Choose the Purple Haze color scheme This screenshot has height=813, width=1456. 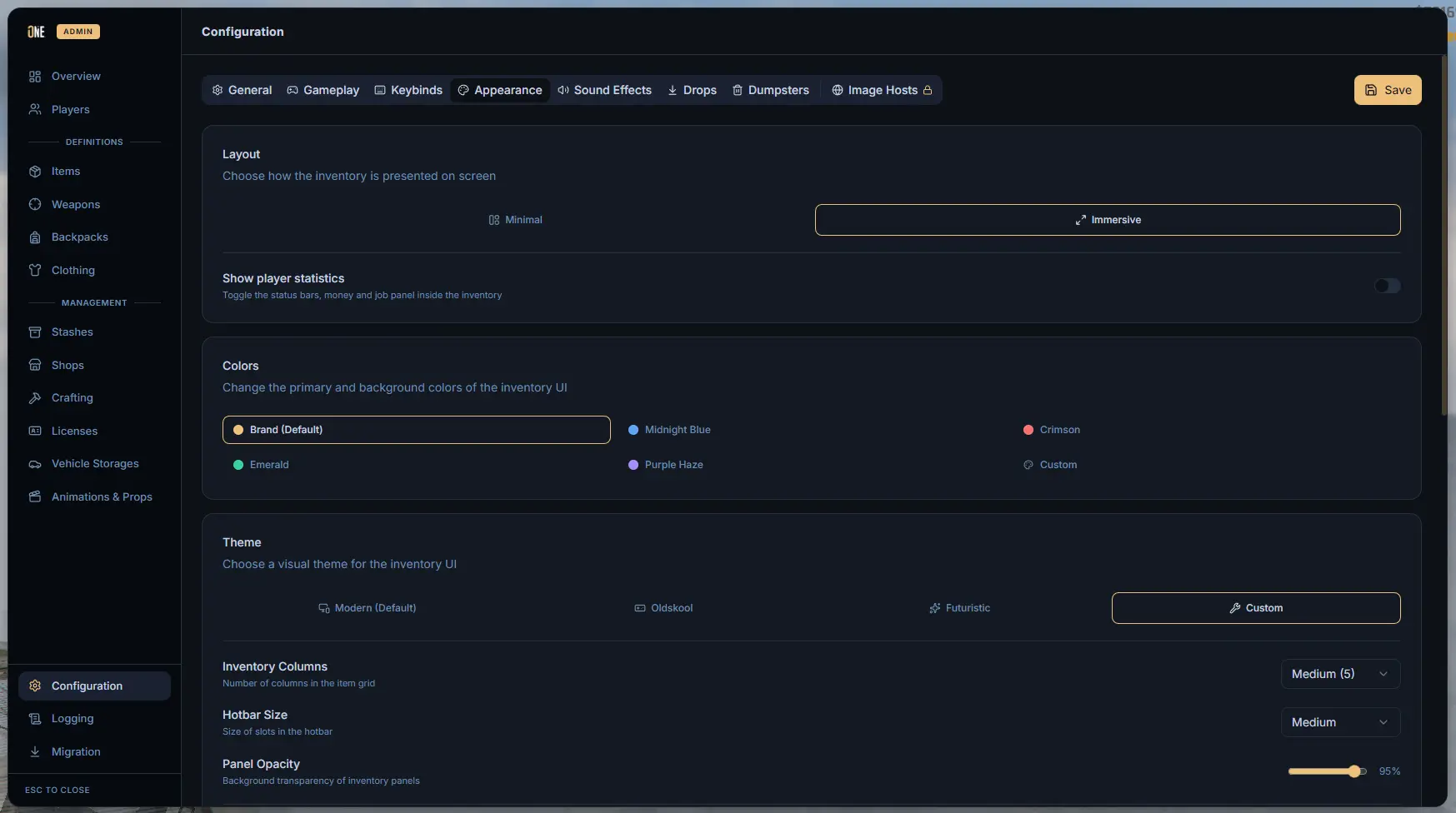[812, 465]
